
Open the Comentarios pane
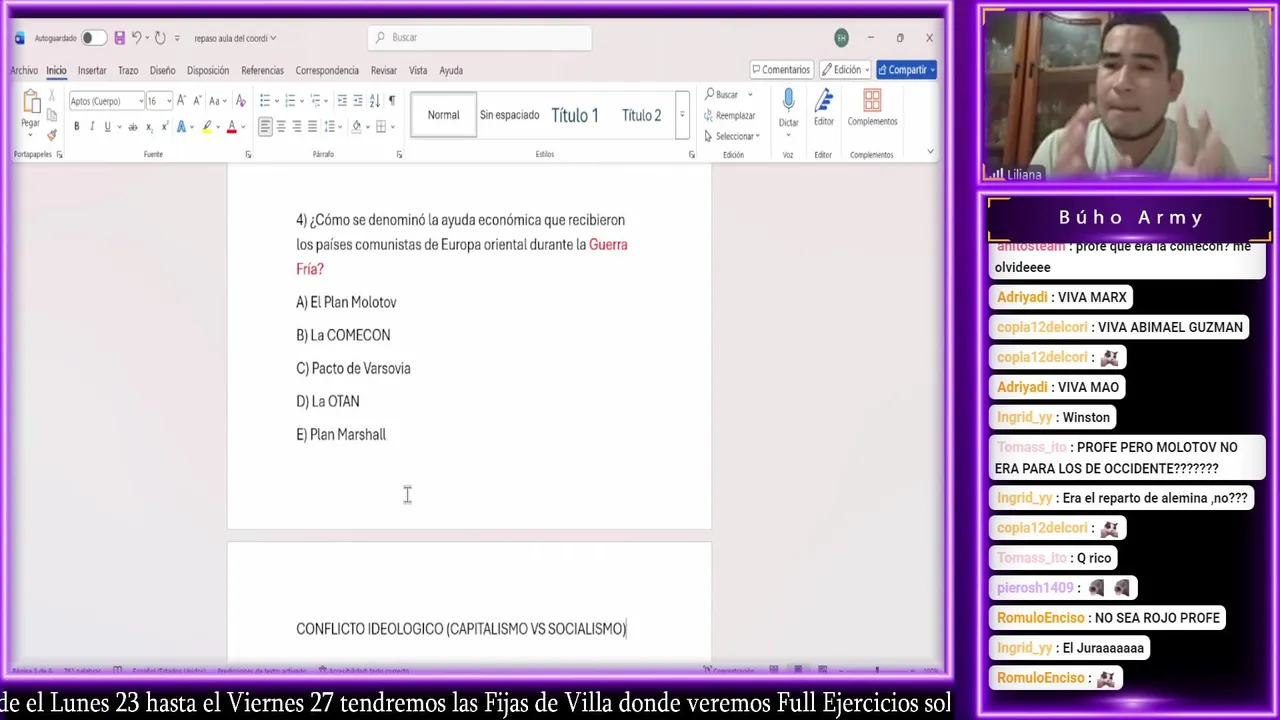pyautogui.click(x=781, y=70)
